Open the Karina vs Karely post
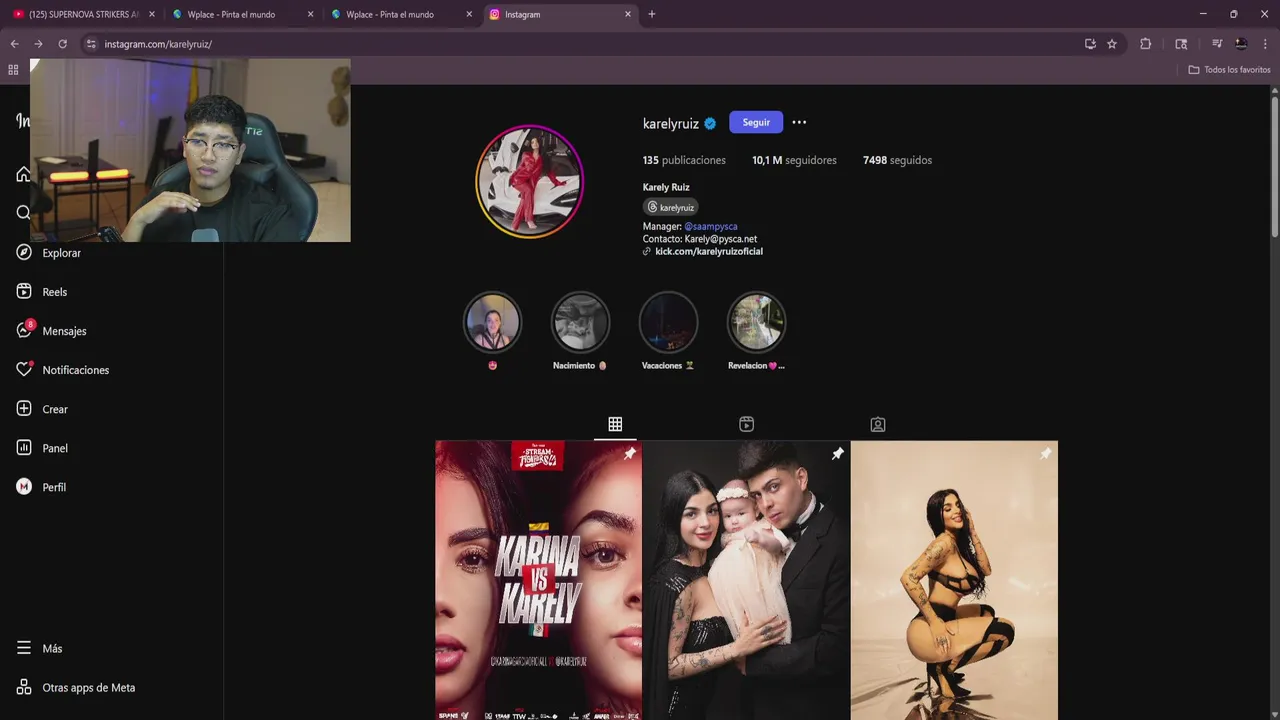1280x720 pixels. click(538, 580)
